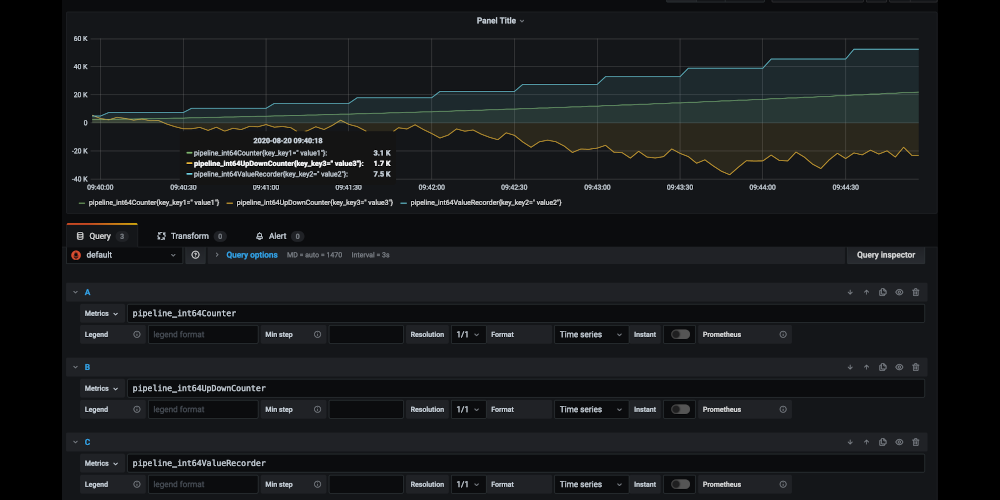Image resolution: width=1000 pixels, height=500 pixels.
Task: Hide query A with eye icon
Action: pos(899,292)
